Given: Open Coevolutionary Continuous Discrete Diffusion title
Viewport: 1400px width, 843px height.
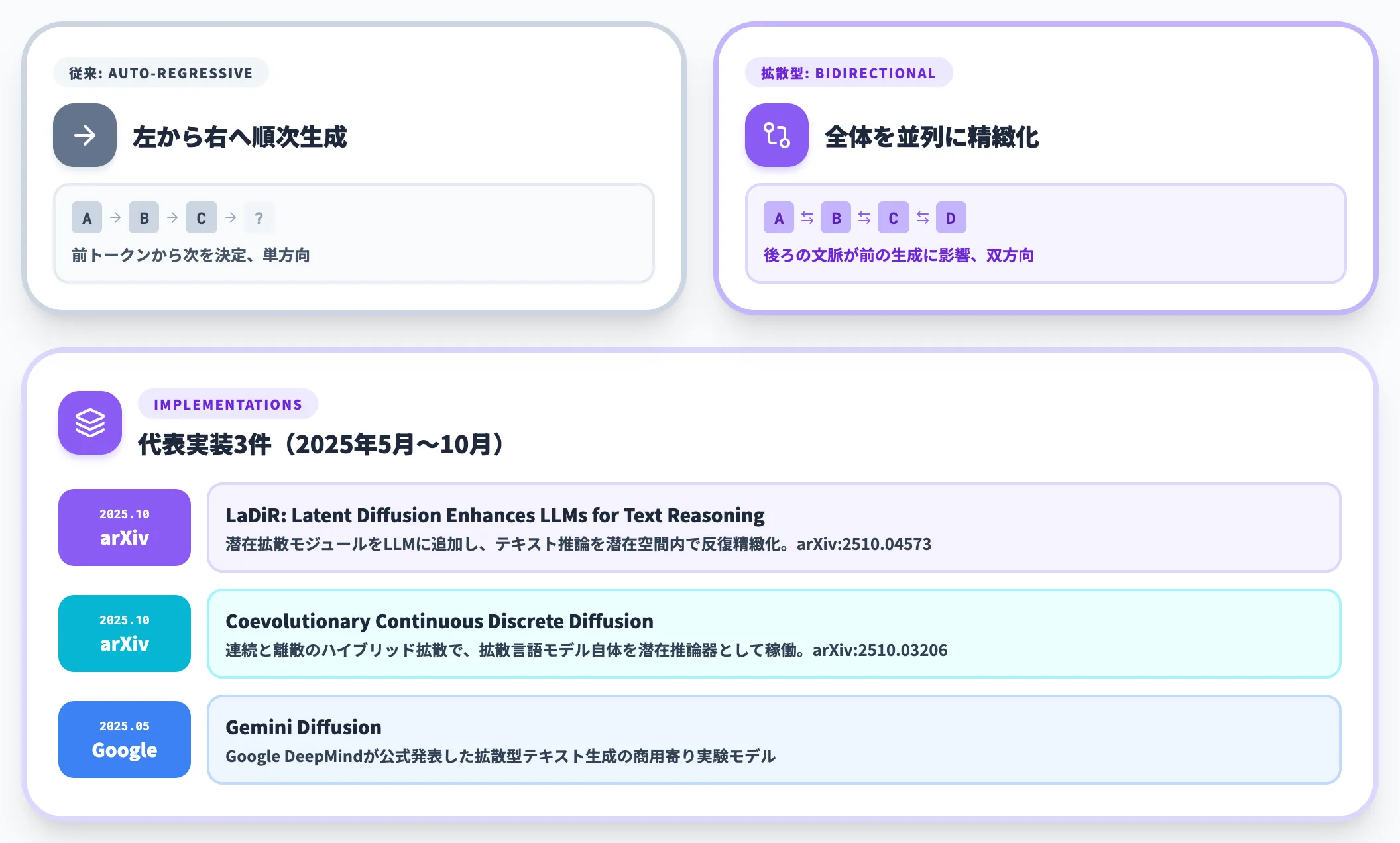Looking at the screenshot, I should coord(439,621).
